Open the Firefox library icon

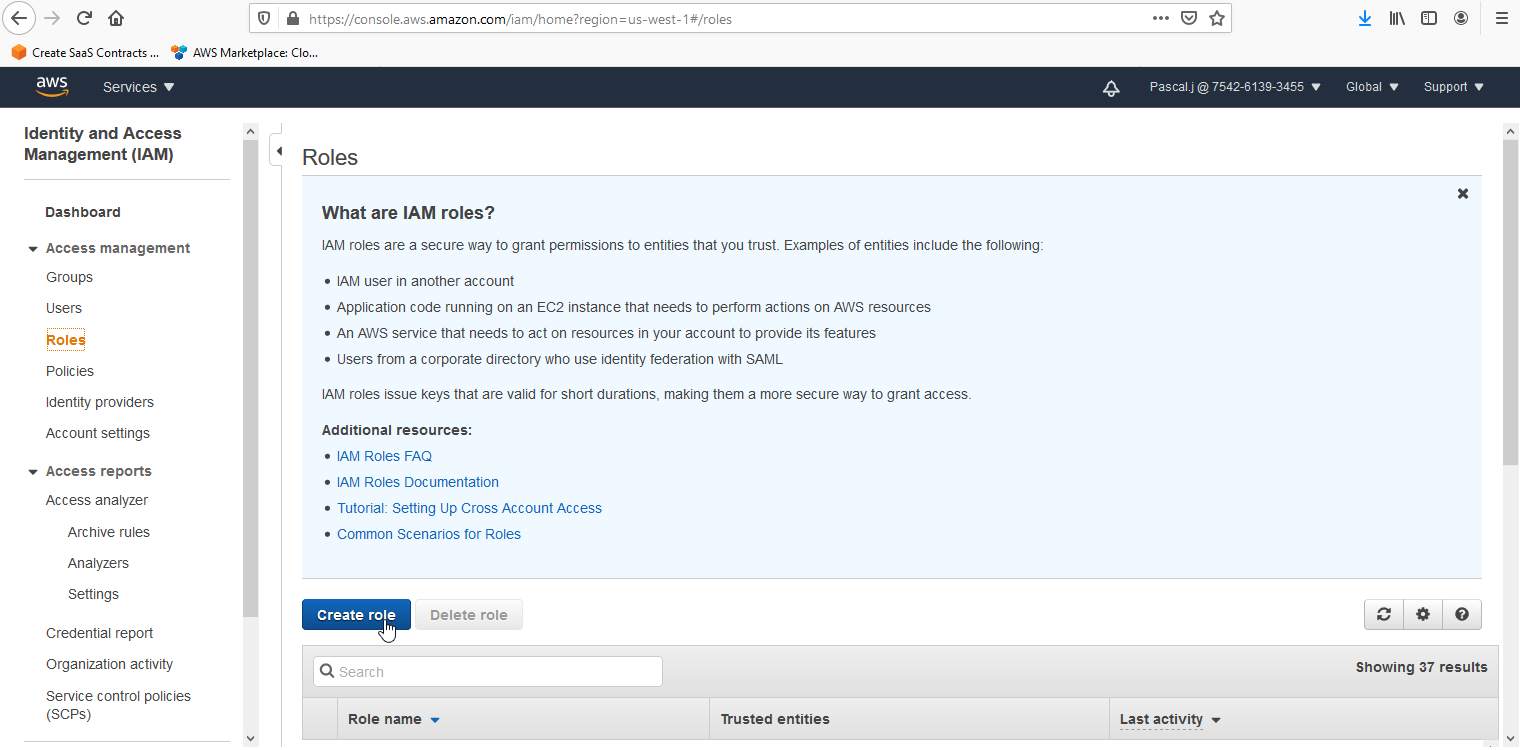(1398, 18)
